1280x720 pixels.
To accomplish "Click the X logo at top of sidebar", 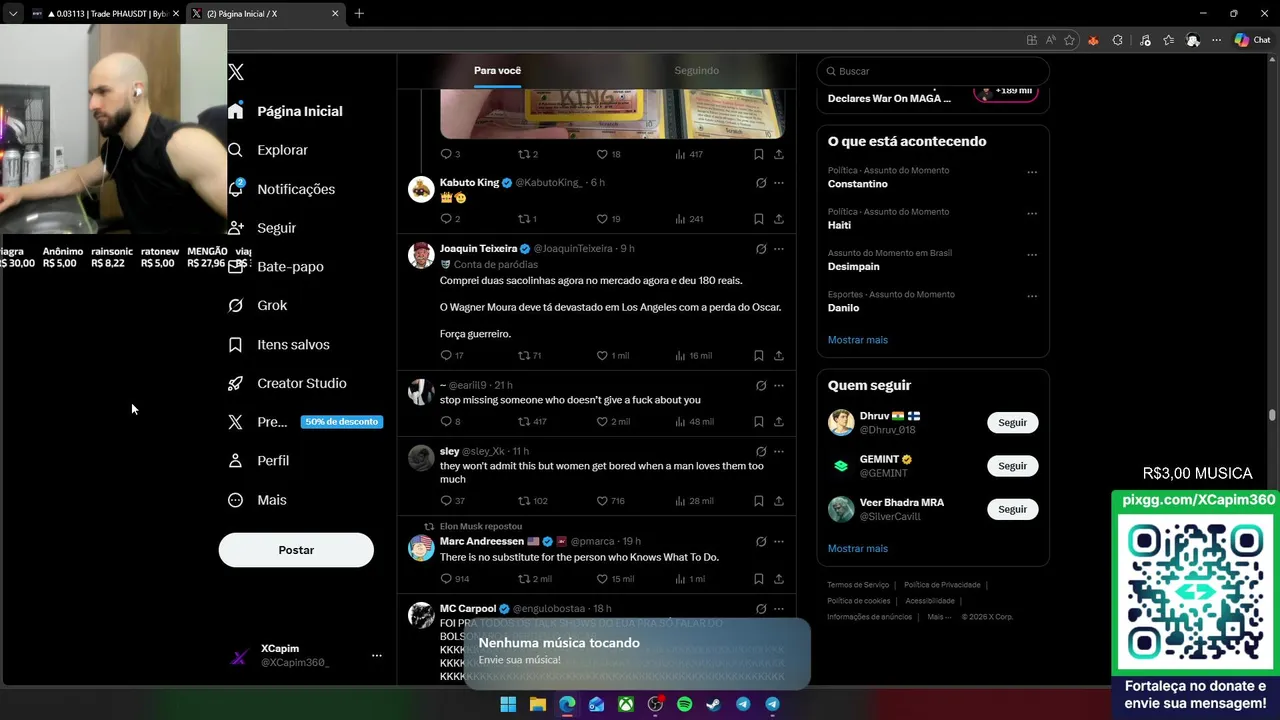I will pos(236,72).
